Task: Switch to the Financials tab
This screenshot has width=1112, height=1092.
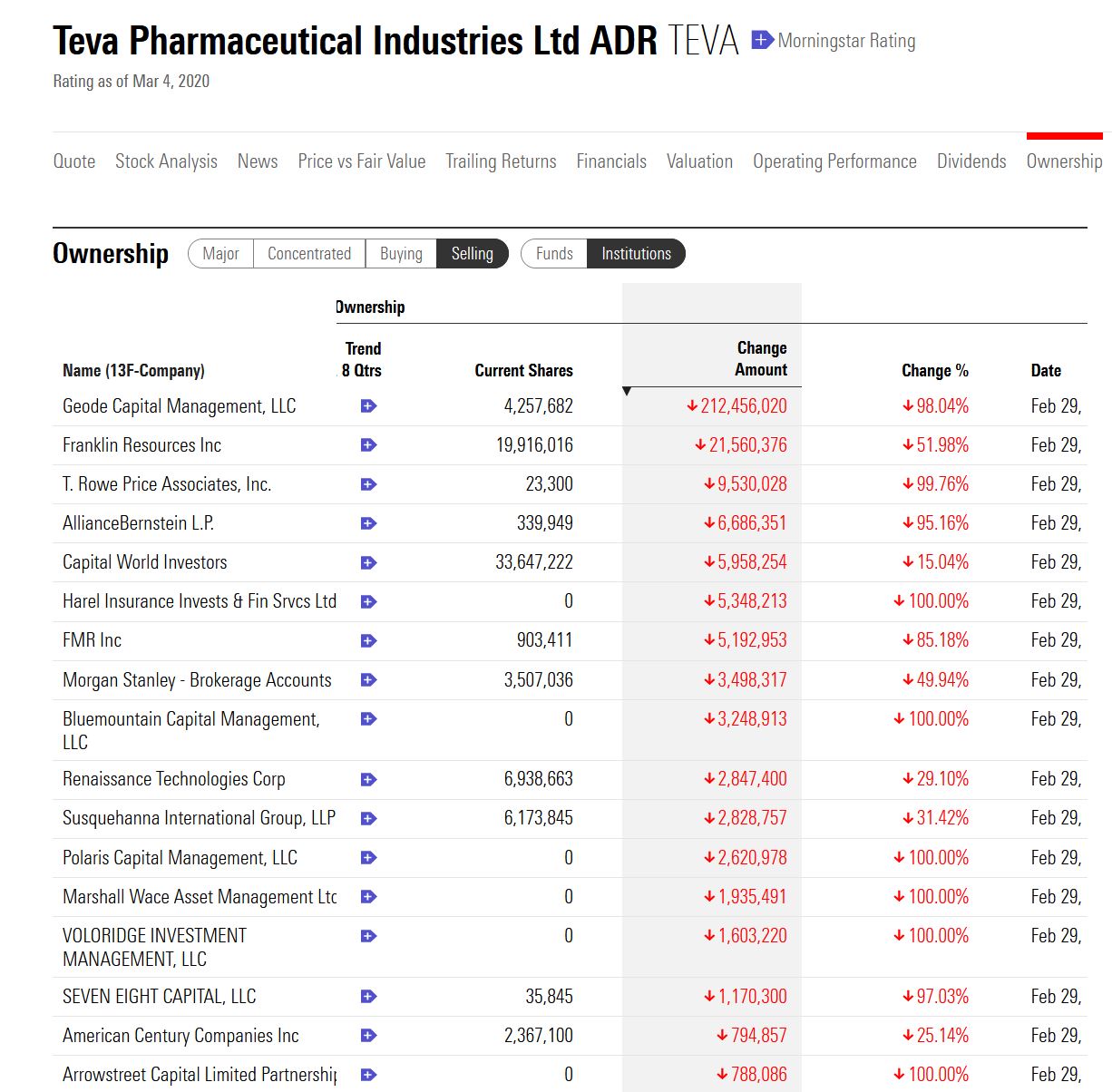Action: (x=611, y=161)
